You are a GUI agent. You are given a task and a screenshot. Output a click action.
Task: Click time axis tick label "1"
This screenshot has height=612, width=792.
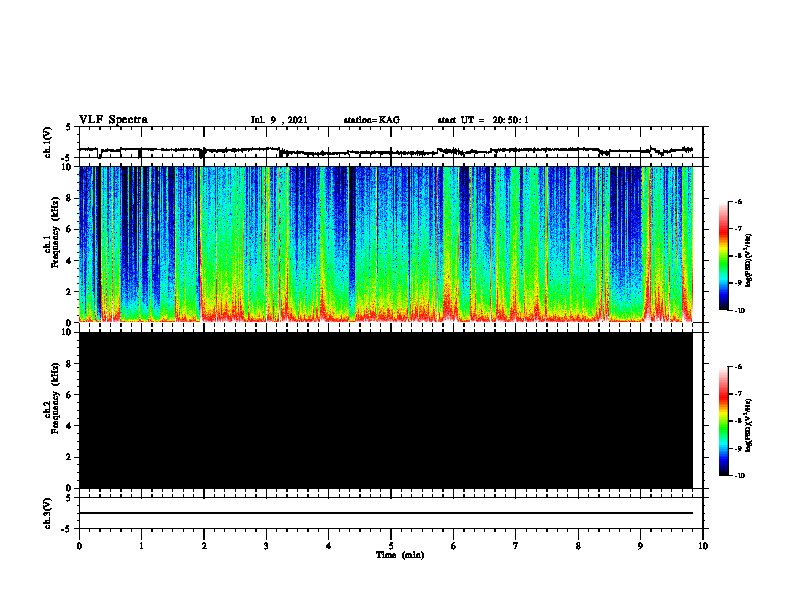coord(141,546)
